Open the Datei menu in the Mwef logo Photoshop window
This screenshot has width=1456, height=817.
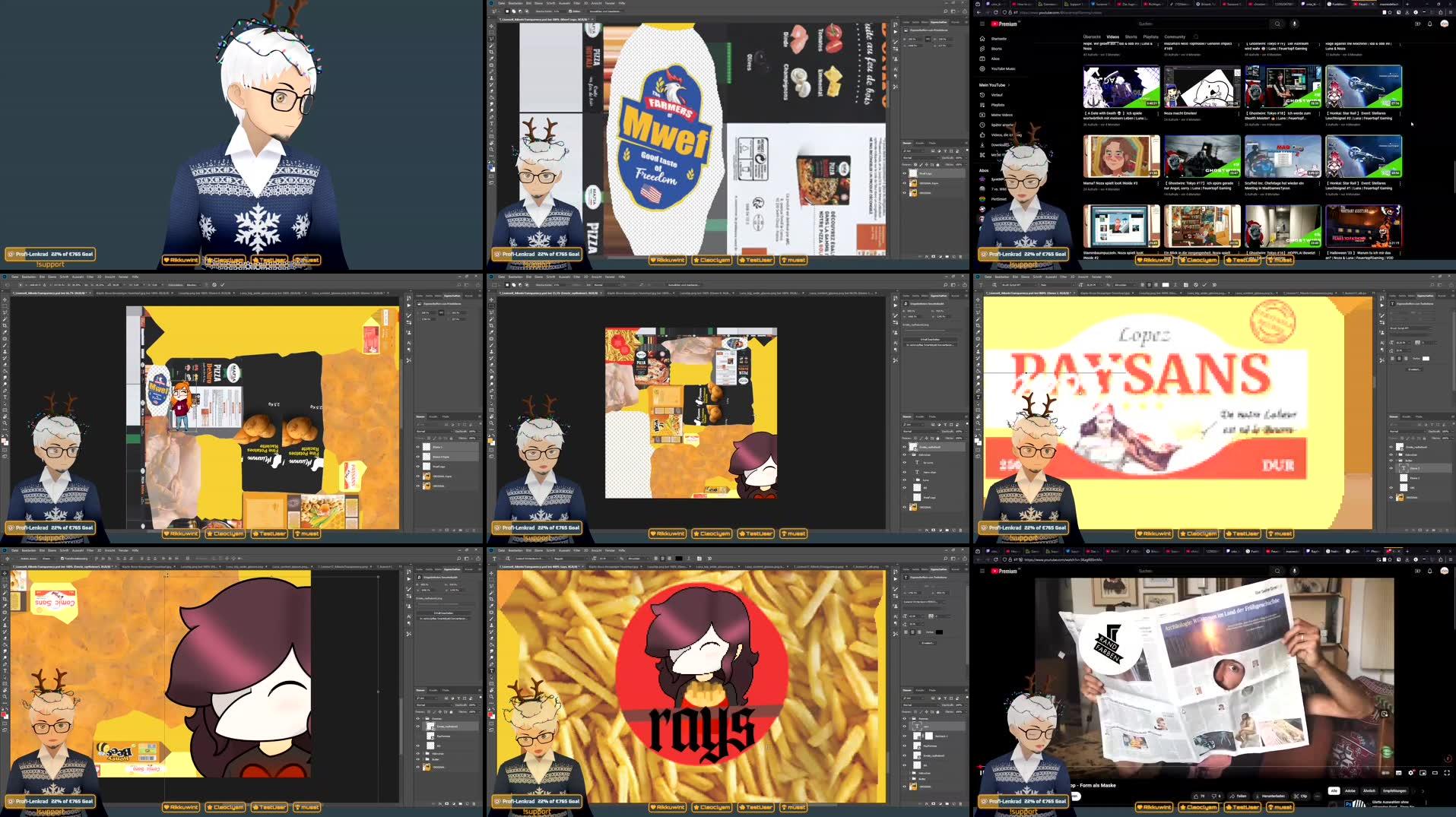[502, 3]
